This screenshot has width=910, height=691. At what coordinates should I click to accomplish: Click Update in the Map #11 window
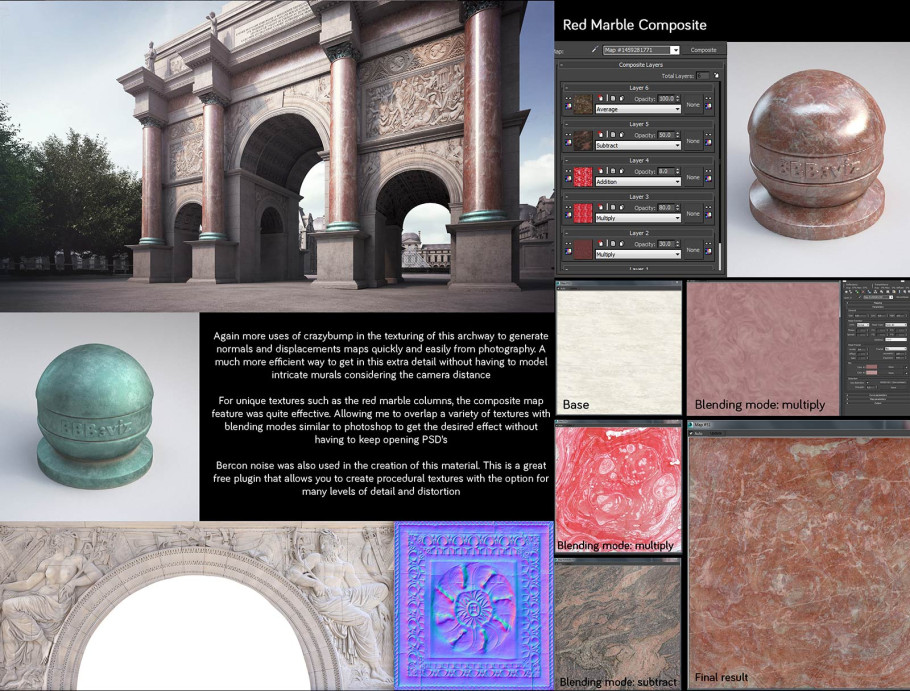[716, 433]
